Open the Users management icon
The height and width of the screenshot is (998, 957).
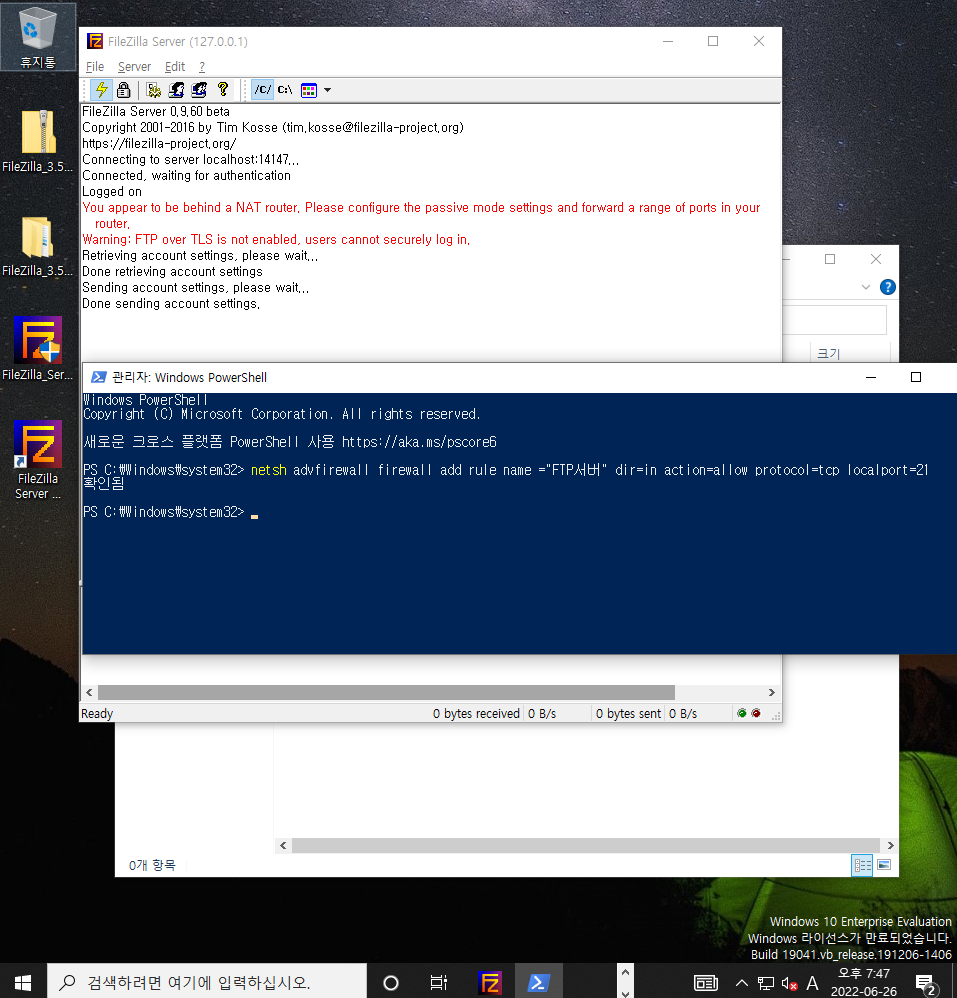(x=176, y=90)
